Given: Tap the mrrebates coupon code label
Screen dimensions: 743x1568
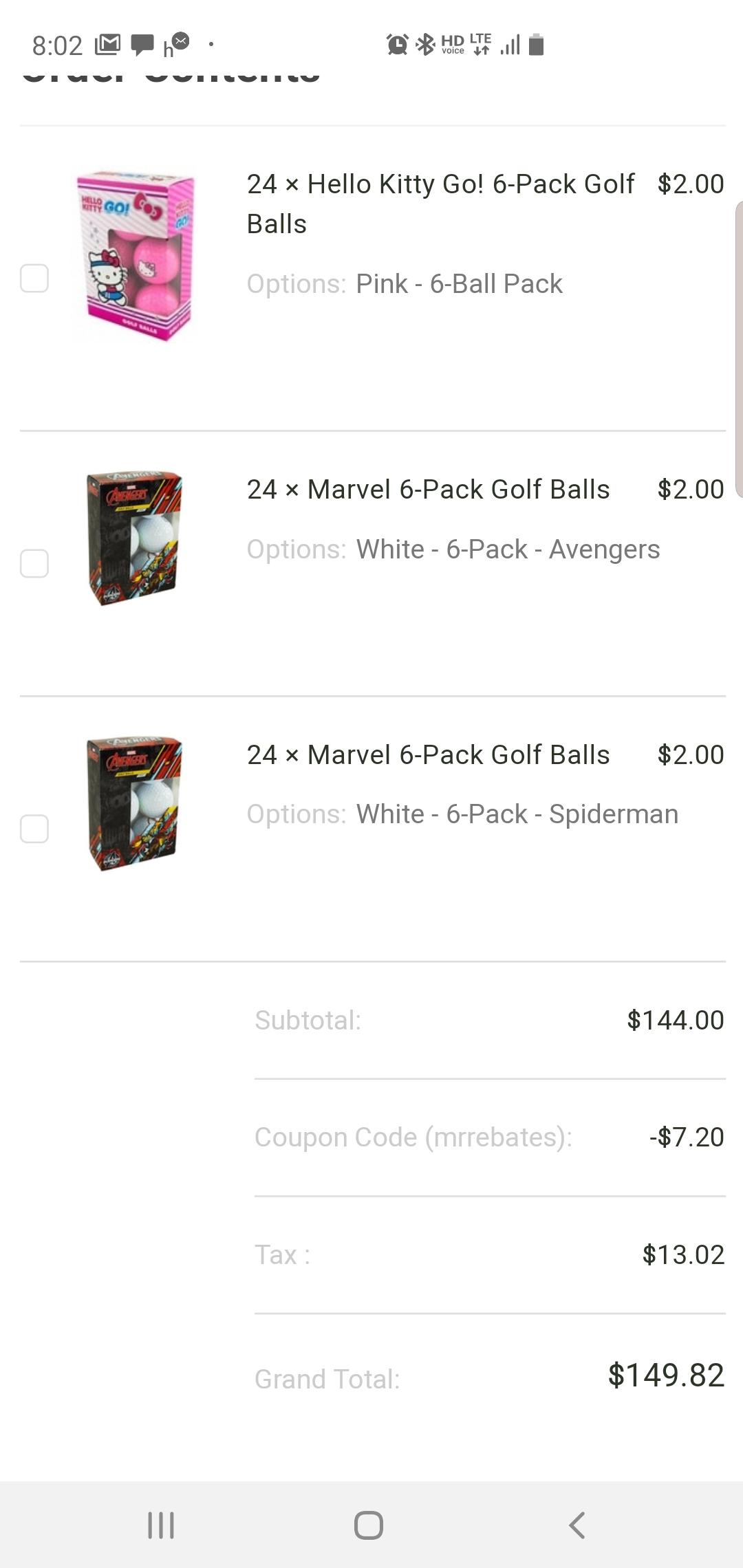Looking at the screenshot, I should coord(413,1137).
